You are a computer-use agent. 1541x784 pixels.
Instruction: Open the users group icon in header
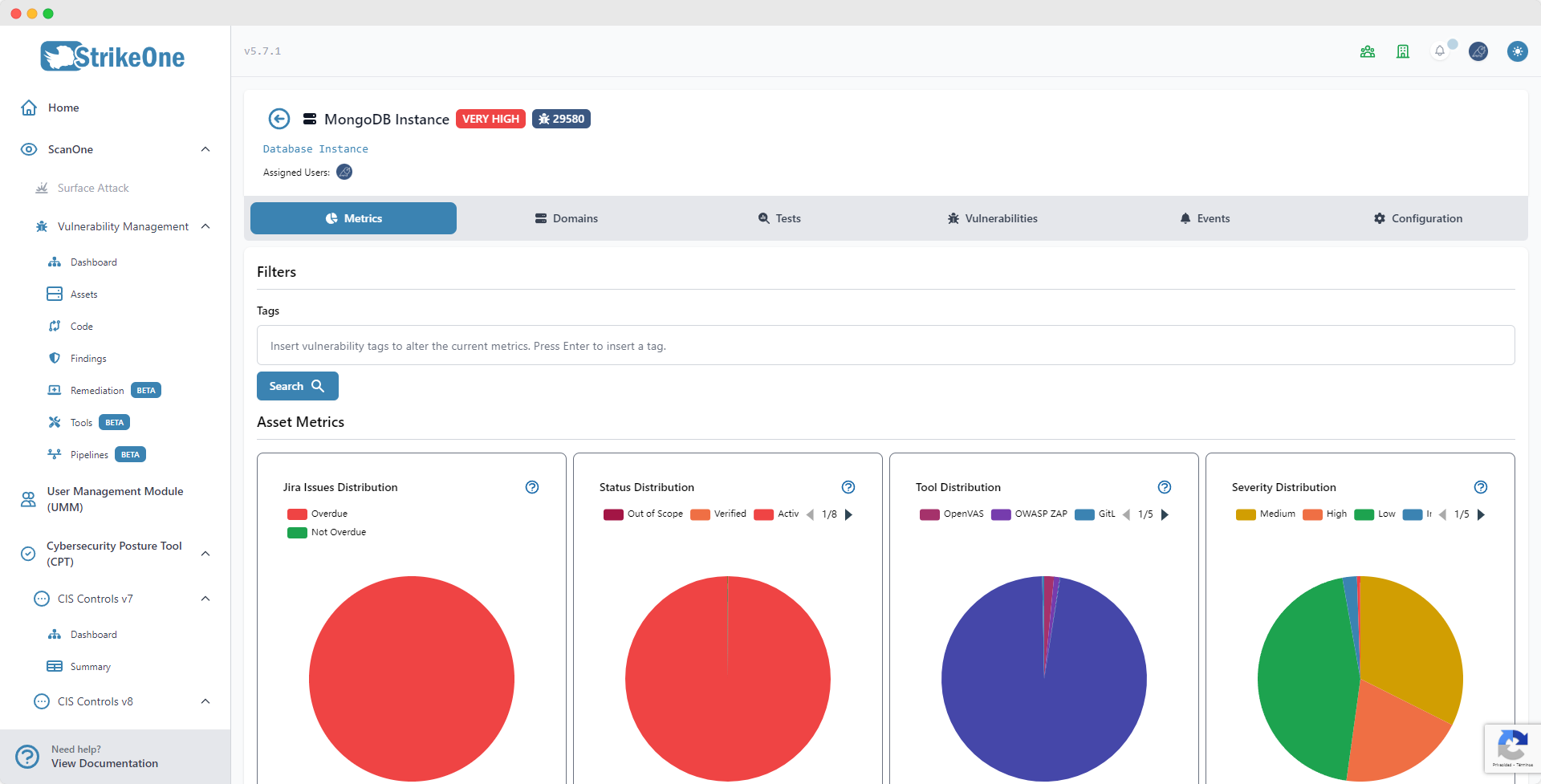point(1368,51)
